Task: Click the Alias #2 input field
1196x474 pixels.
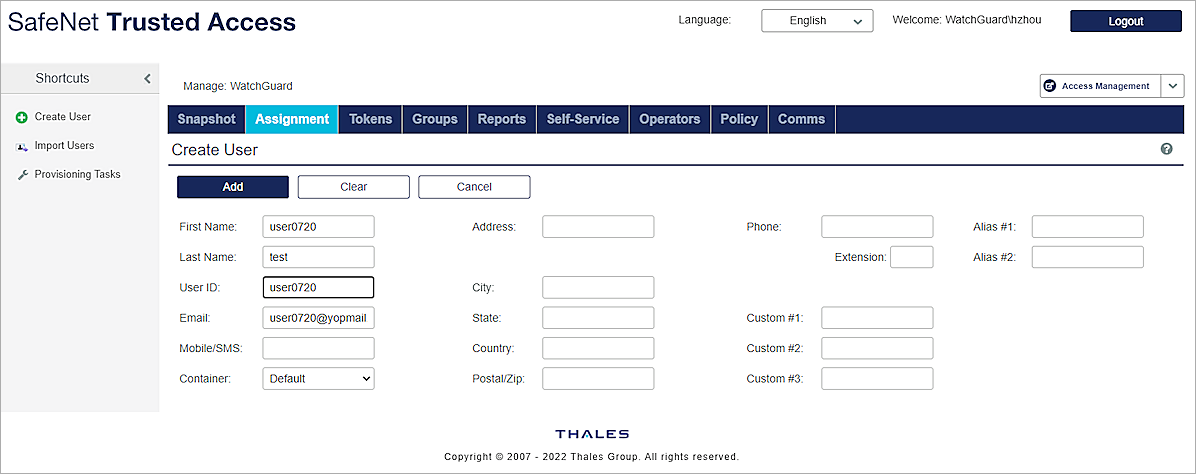Action: click(1088, 257)
